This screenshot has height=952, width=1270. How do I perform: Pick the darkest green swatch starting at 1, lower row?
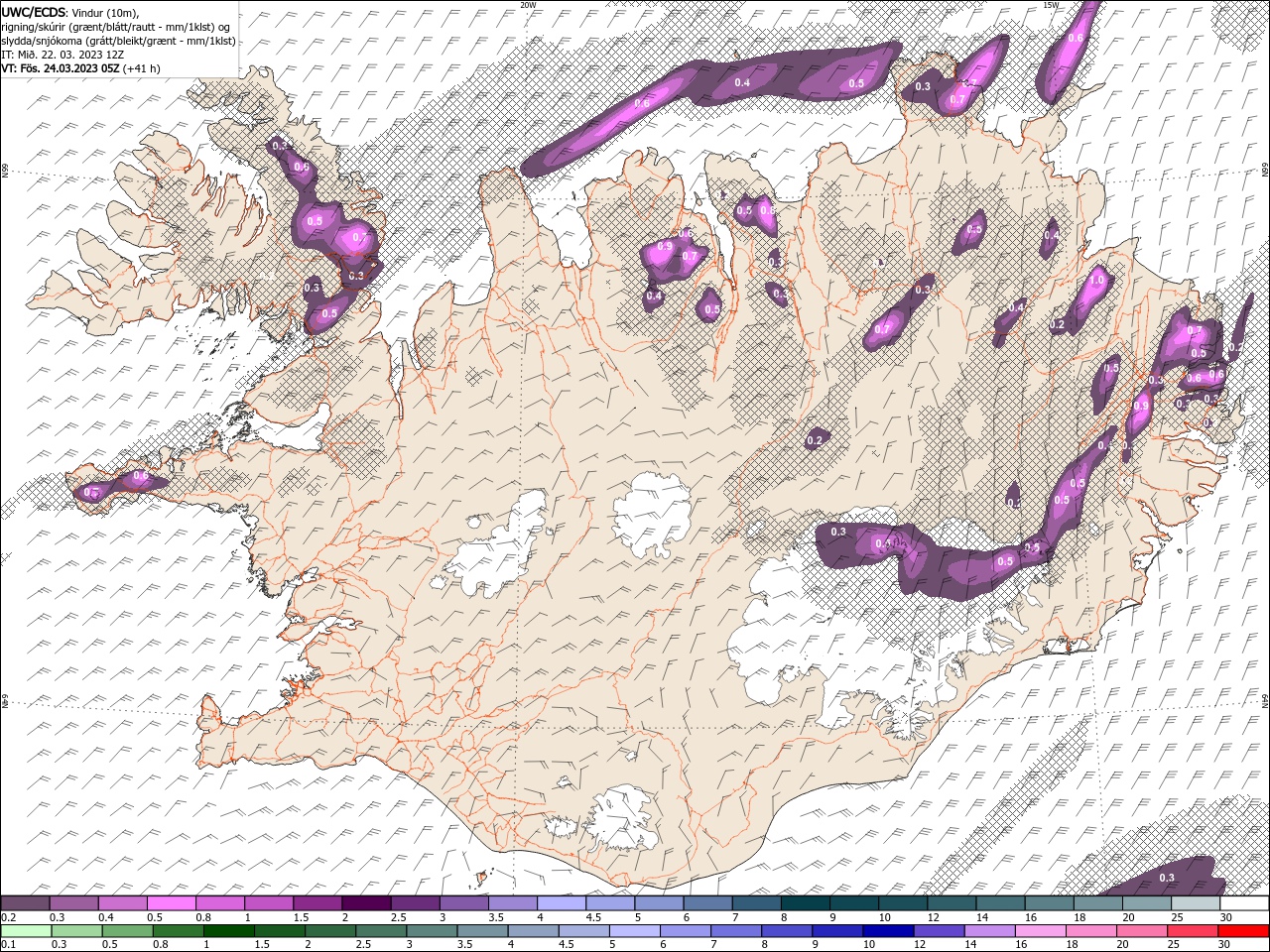pos(228,930)
